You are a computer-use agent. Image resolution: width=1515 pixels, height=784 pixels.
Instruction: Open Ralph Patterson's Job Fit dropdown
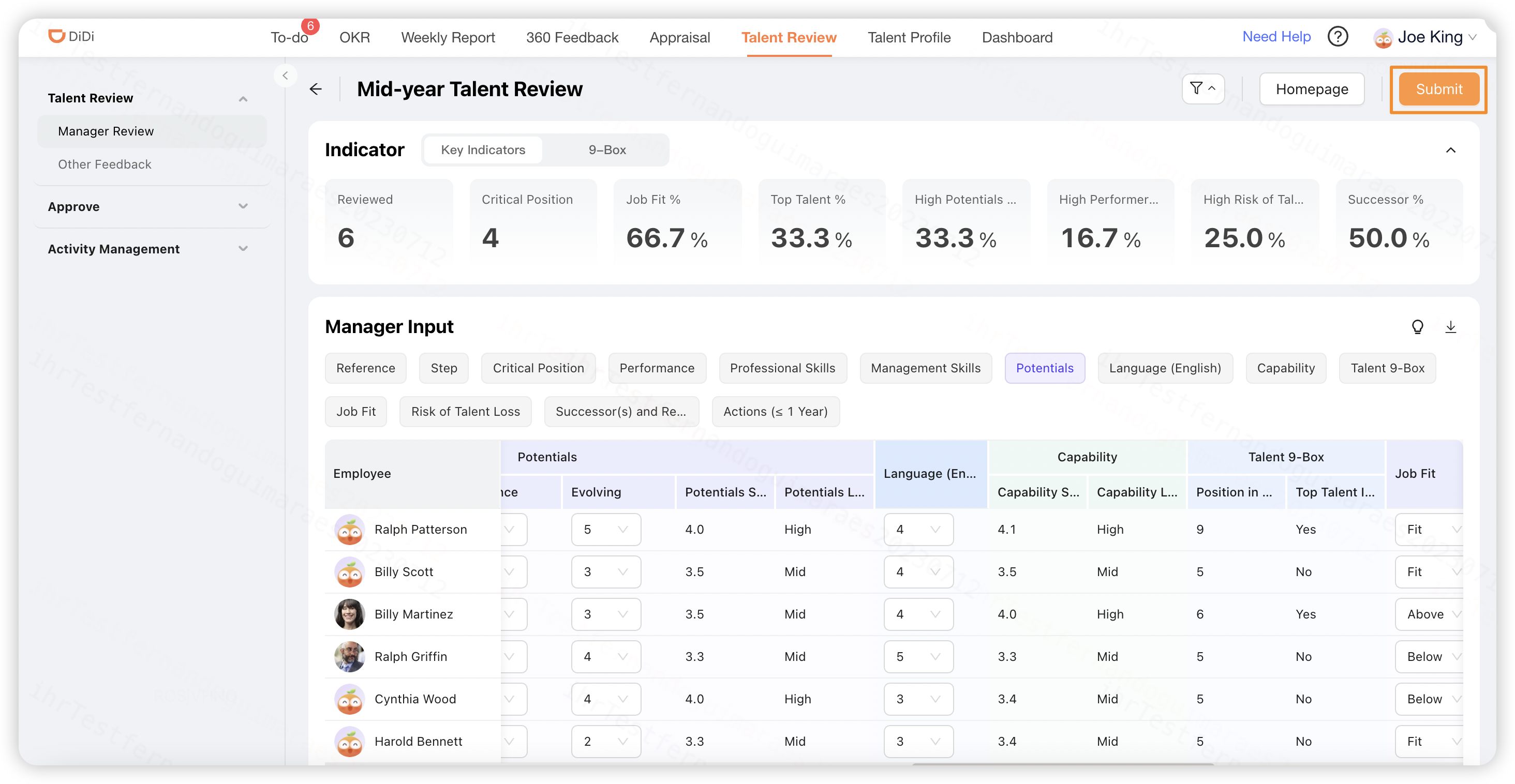click(x=1429, y=530)
